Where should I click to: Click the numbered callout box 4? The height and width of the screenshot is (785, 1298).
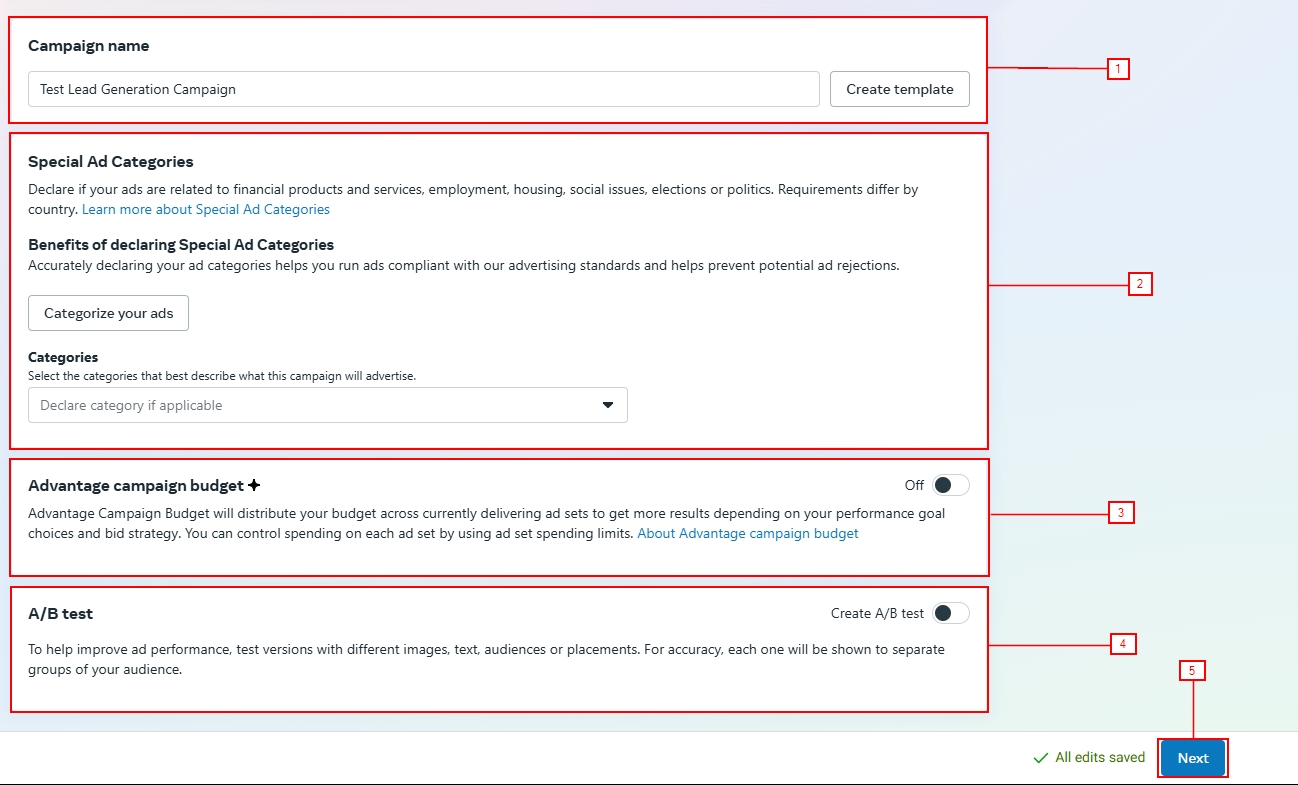click(x=1123, y=644)
